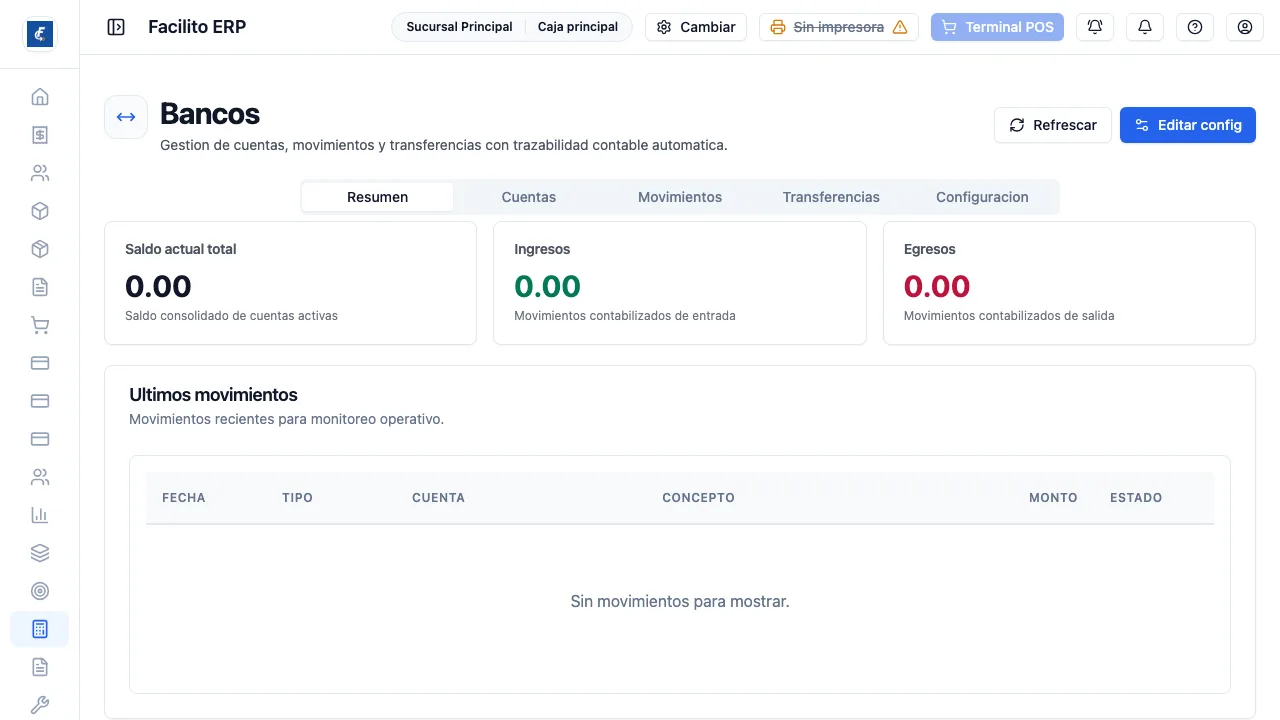Click the ESTADO column header
1280x720 pixels.
(1136, 498)
